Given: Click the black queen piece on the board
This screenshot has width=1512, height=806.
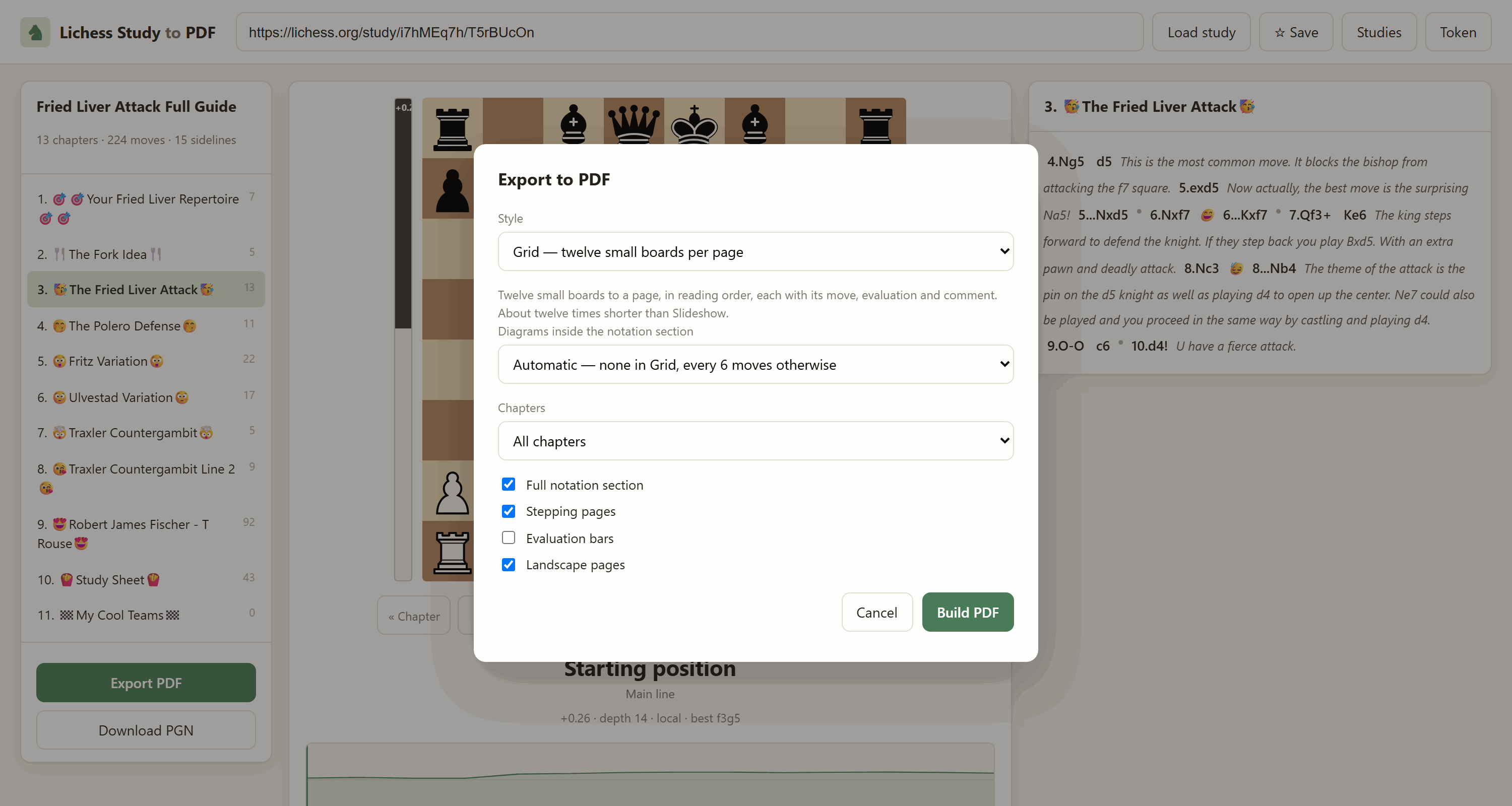Looking at the screenshot, I should point(634,123).
